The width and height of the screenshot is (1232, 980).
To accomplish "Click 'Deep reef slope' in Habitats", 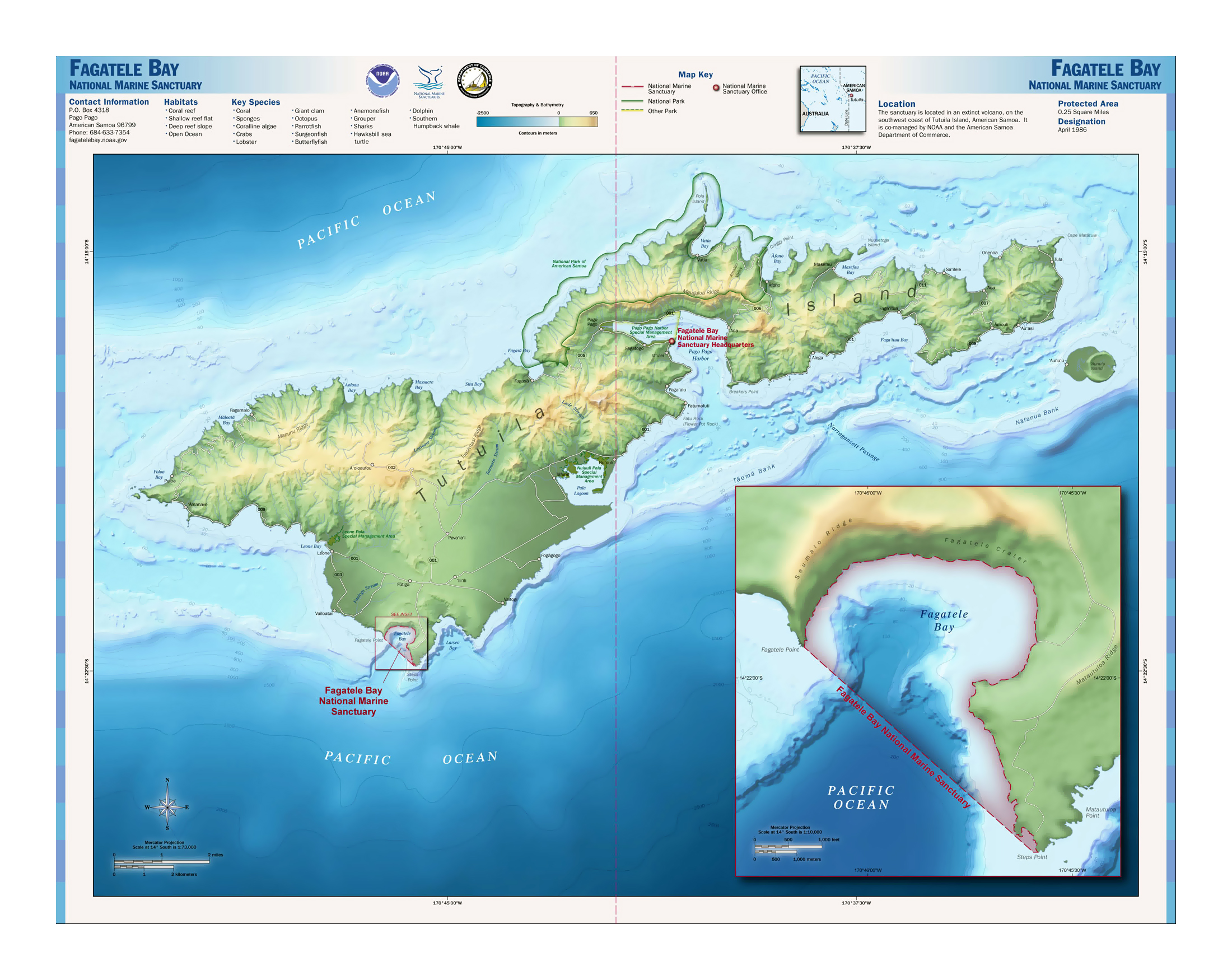I will (189, 127).
